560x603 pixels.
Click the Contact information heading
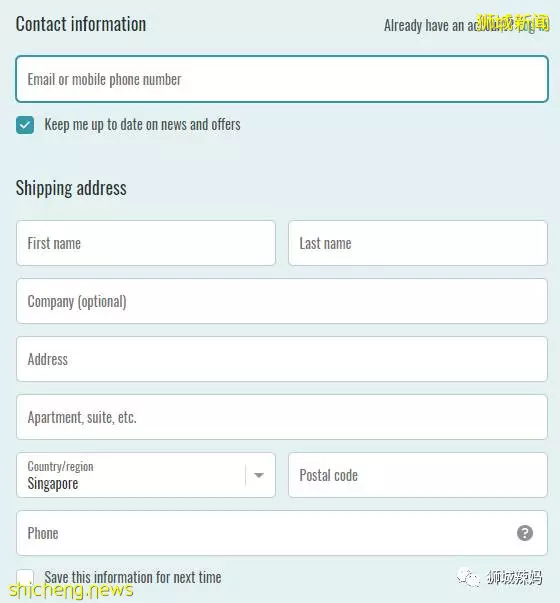click(81, 24)
